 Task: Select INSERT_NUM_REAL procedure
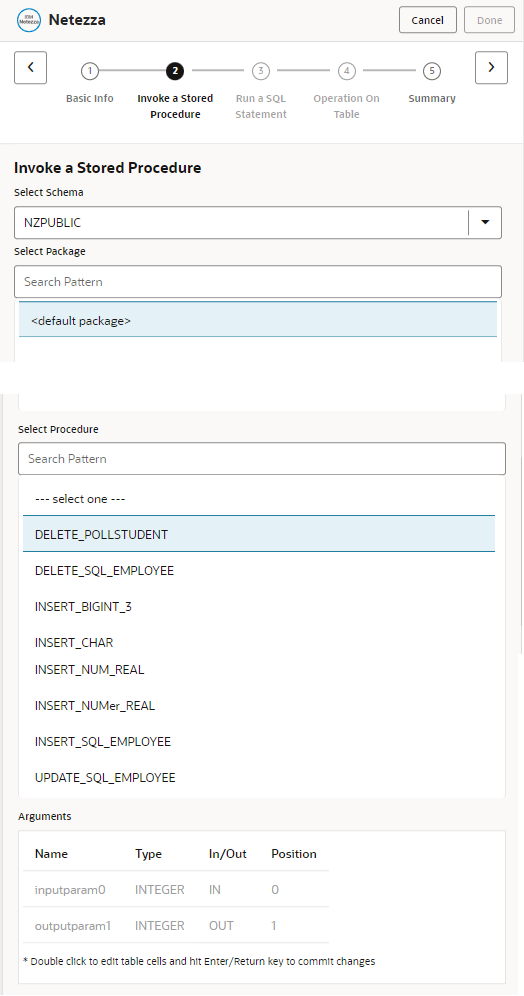[259, 670]
